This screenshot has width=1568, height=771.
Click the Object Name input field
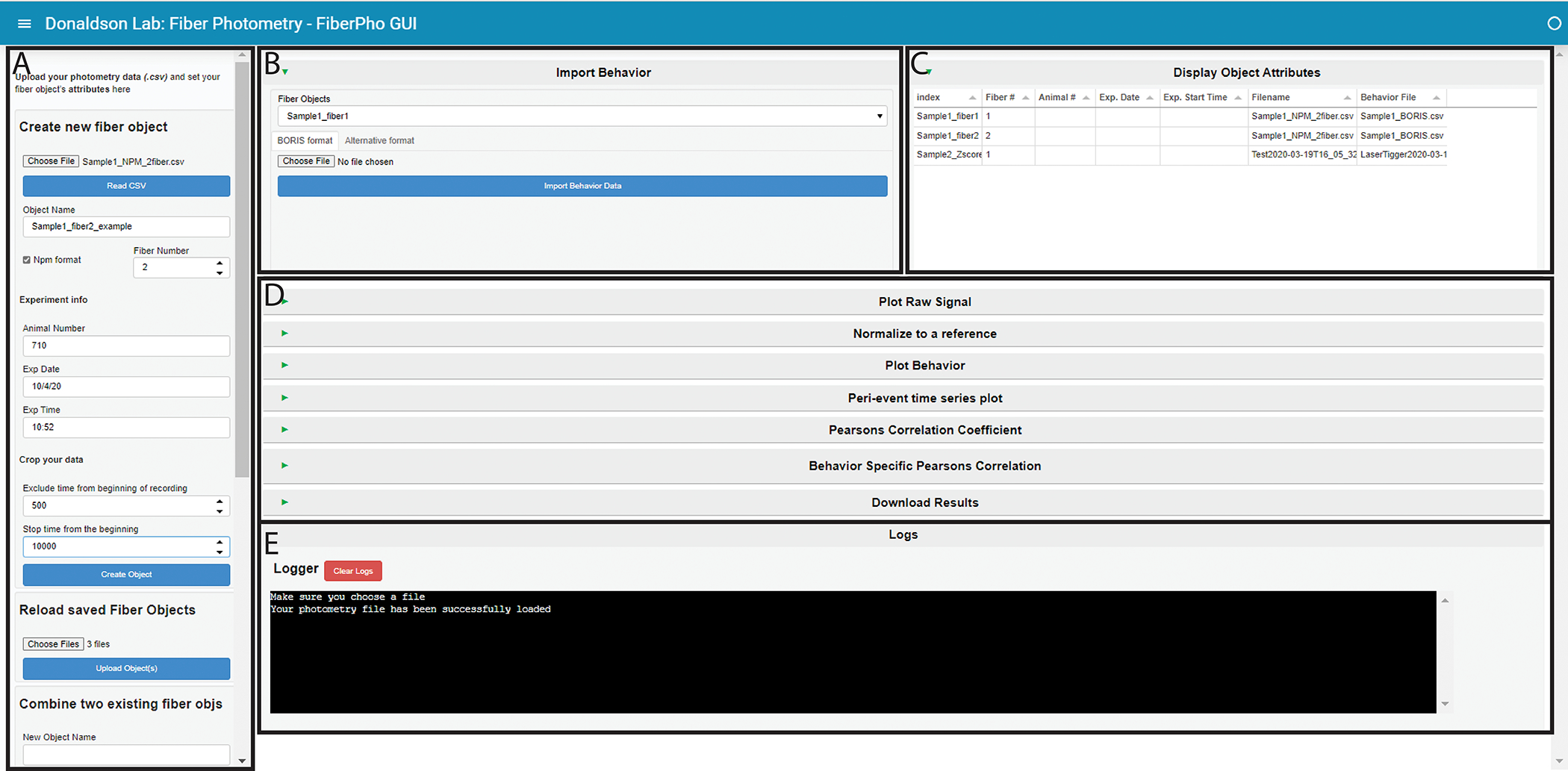(x=126, y=226)
